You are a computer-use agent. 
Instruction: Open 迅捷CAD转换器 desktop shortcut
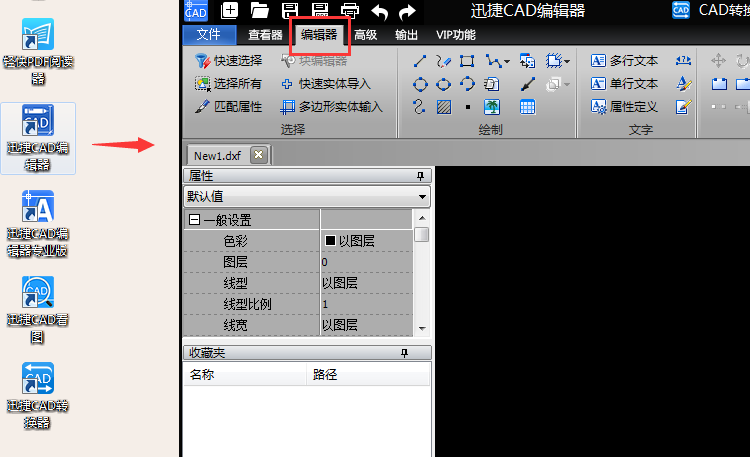tap(38, 396)
